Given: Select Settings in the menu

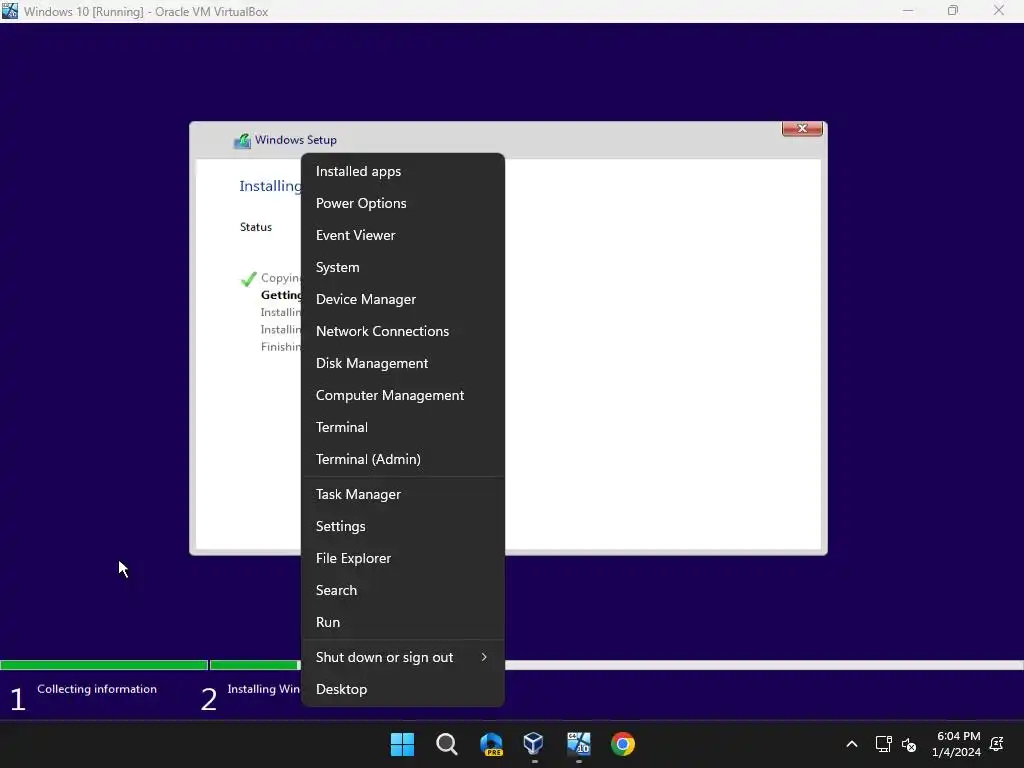Looking at the screenshot, I should [403, 527].
